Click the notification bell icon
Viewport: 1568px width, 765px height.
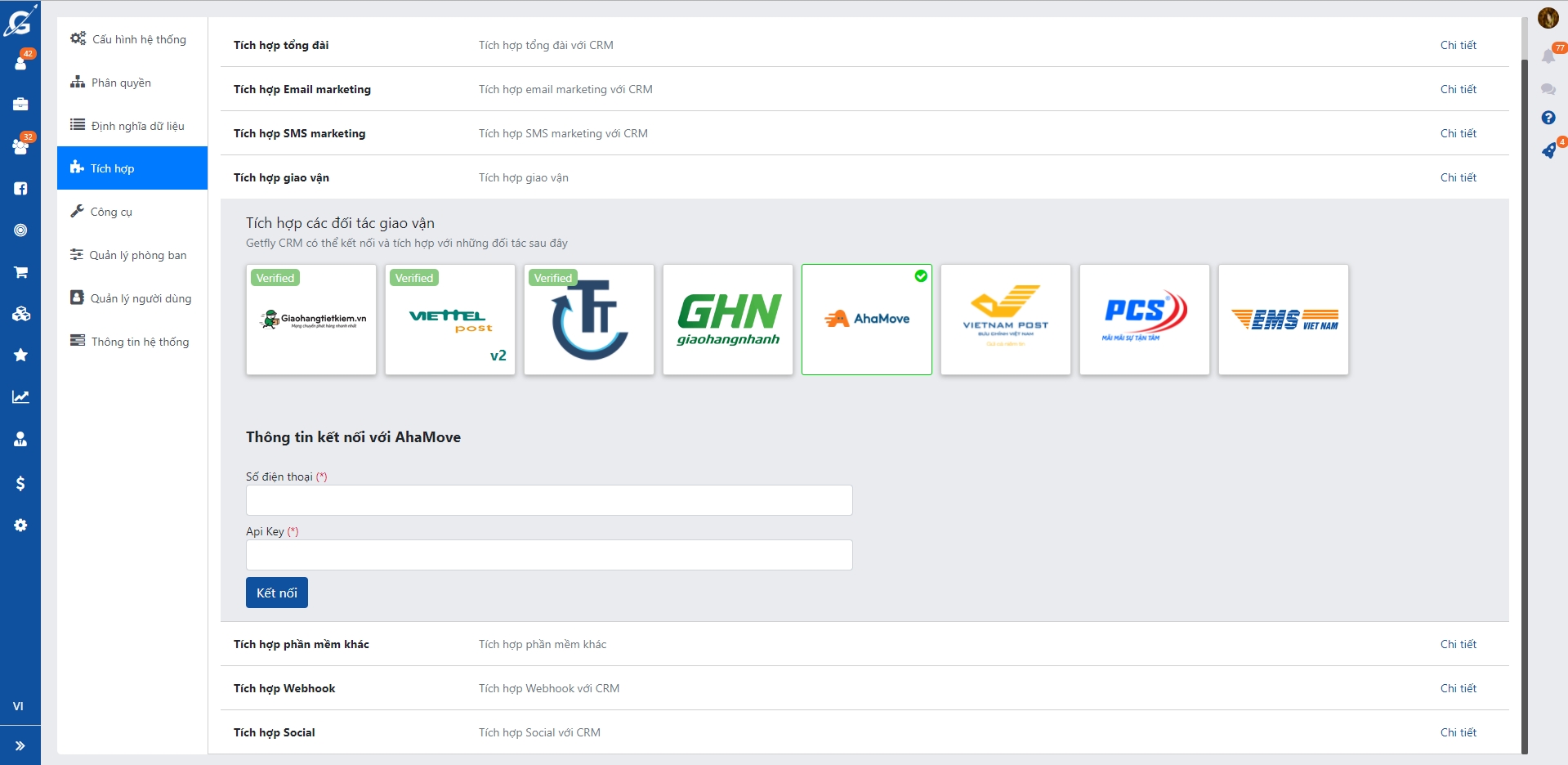pyautogui.click(x=1548, y=56)
